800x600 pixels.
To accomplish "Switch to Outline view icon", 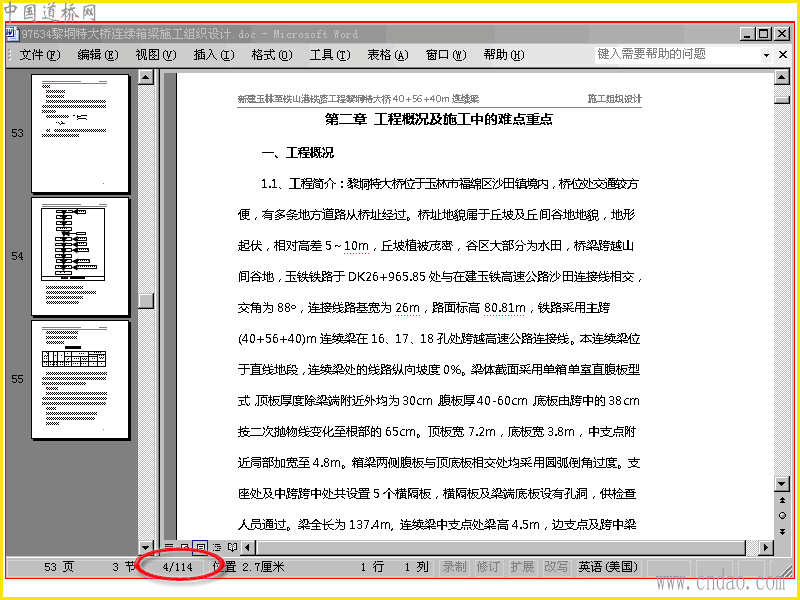I will click(x=217, y=547).
